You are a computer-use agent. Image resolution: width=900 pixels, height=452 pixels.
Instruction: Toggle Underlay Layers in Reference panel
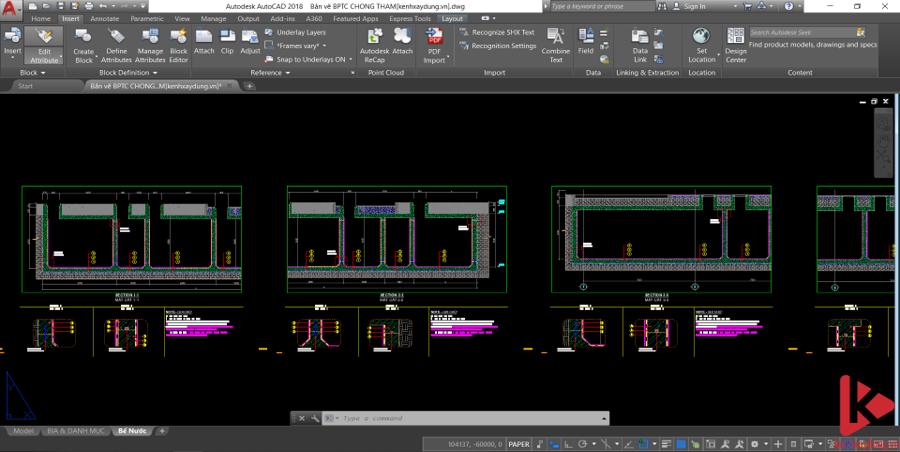(x=300, y=32)
